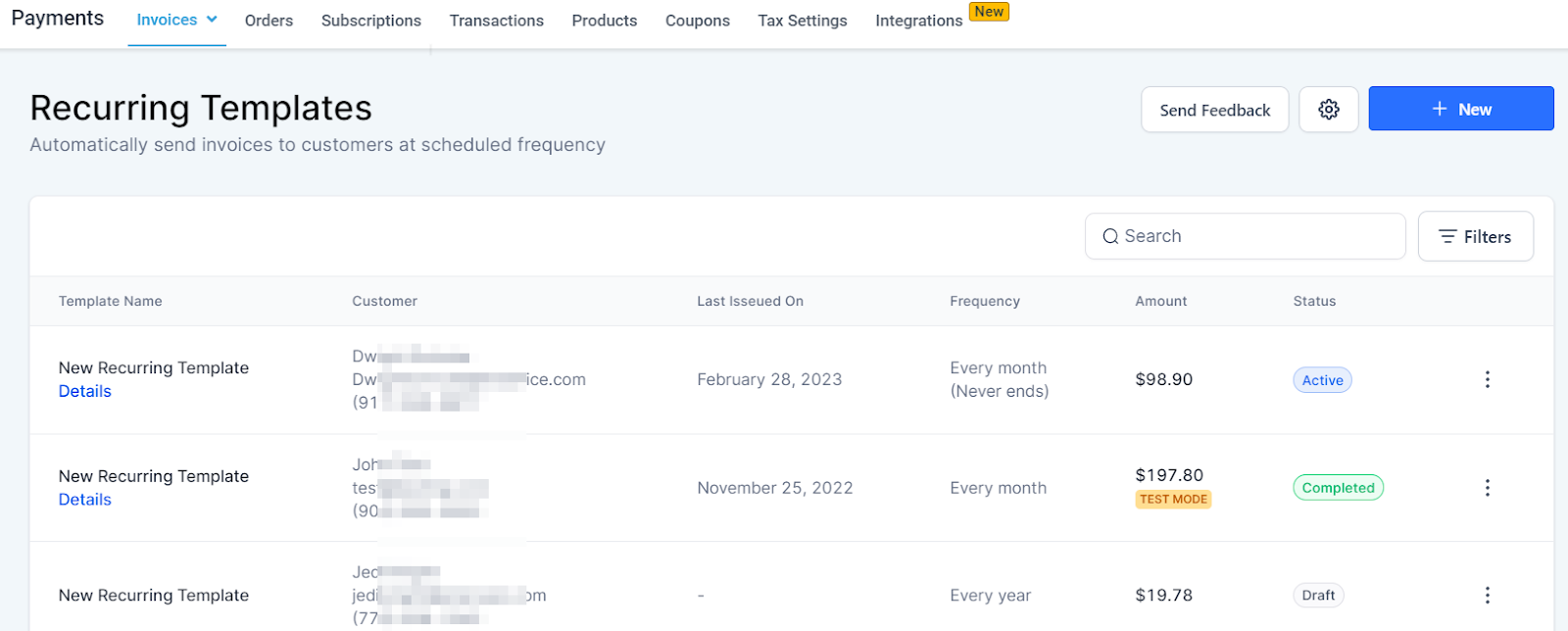1568x631 pixels.
Task: Click the filter lines icon
Action: 1447,236
